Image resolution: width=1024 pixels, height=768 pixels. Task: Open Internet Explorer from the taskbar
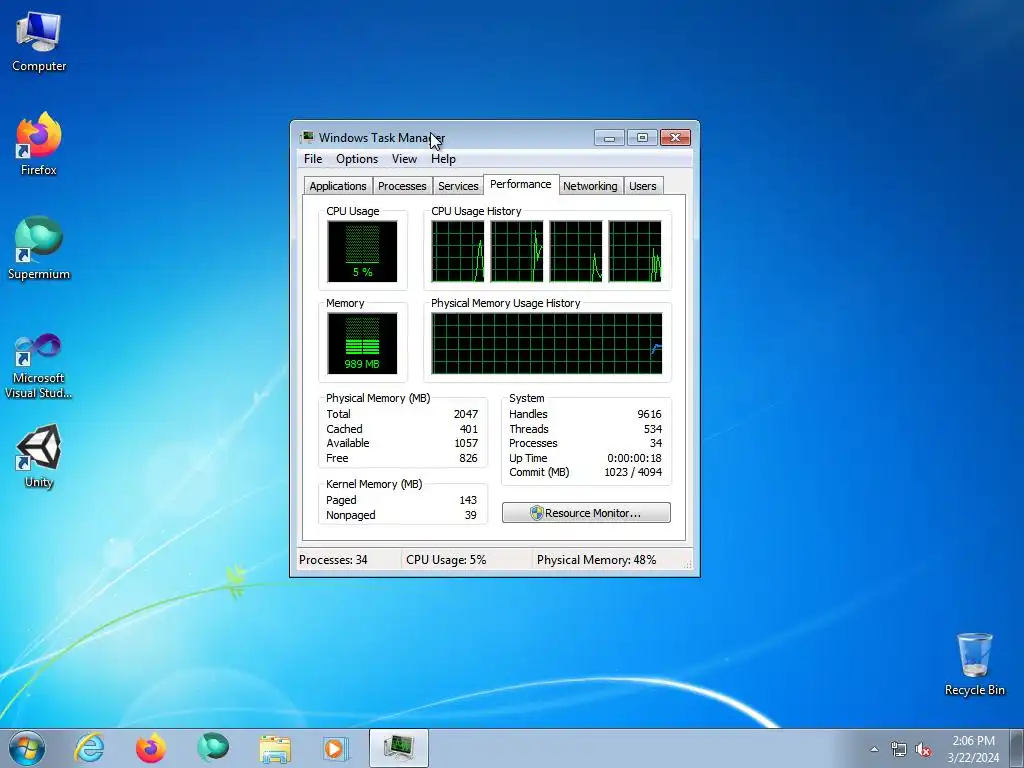[x=89, y=748]
